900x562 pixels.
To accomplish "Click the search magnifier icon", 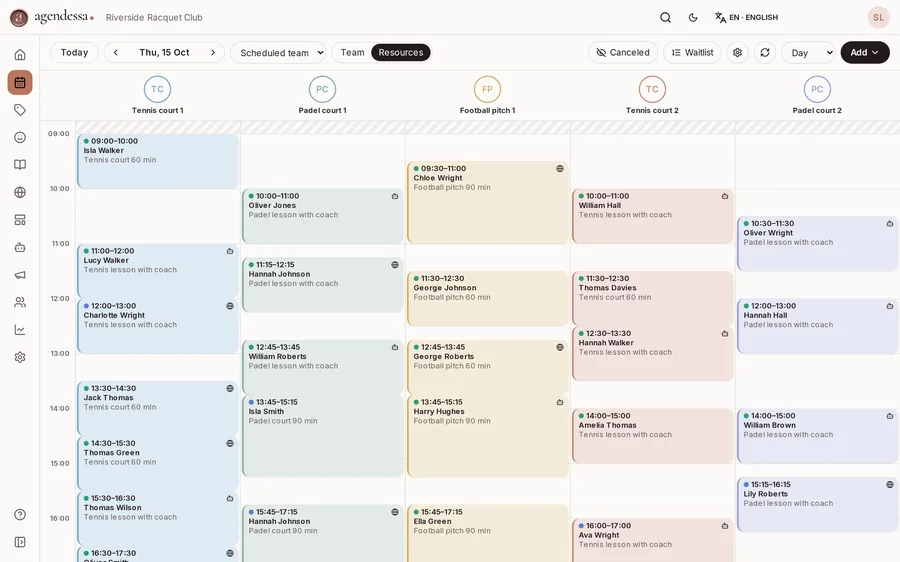I will click(x=665, y=17).
